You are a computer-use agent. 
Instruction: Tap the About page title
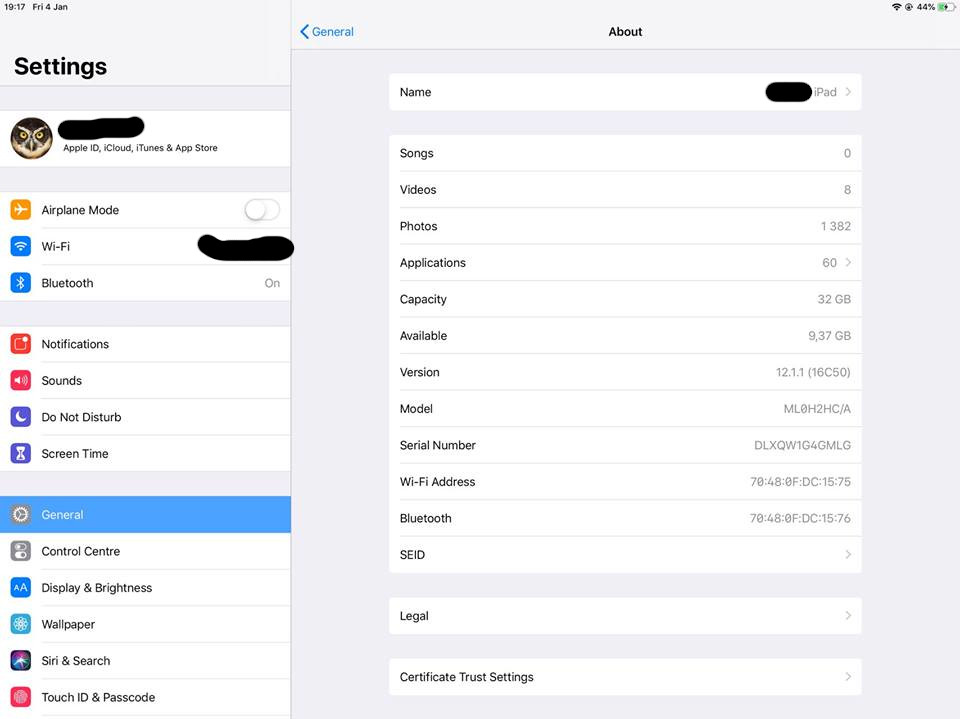click(x=625, y=32)
